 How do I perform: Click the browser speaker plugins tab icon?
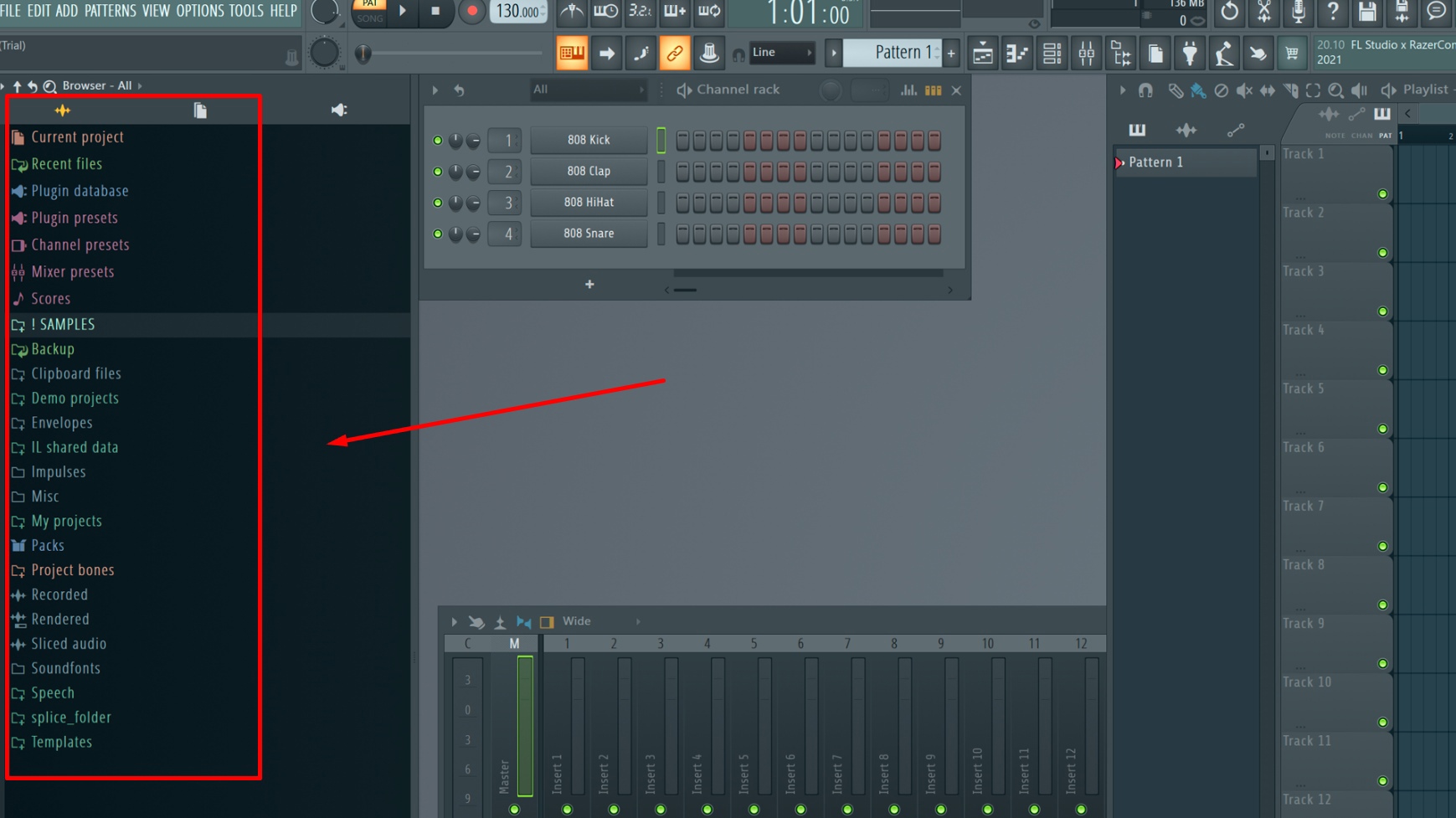(x=338, y=111)
